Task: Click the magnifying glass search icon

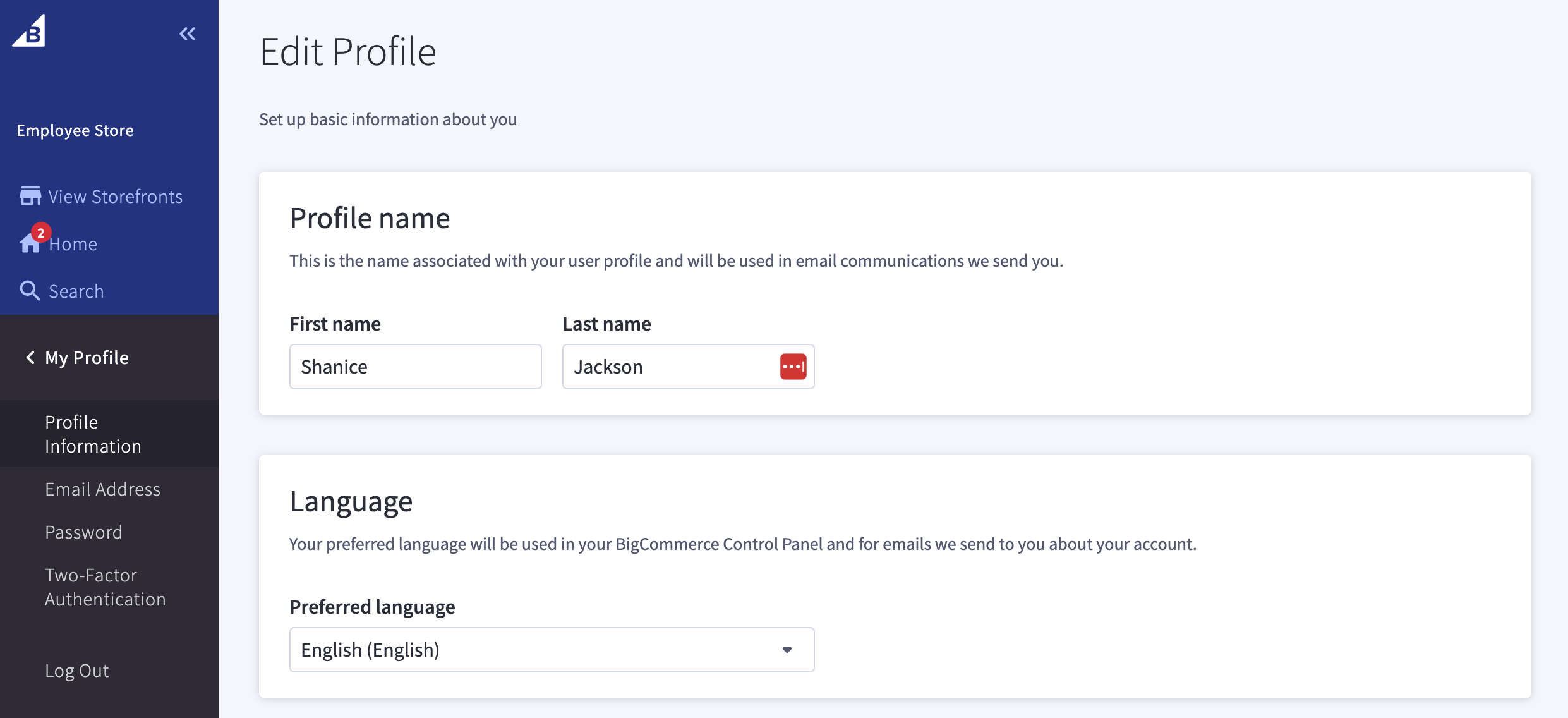Action: pos(30,290)
